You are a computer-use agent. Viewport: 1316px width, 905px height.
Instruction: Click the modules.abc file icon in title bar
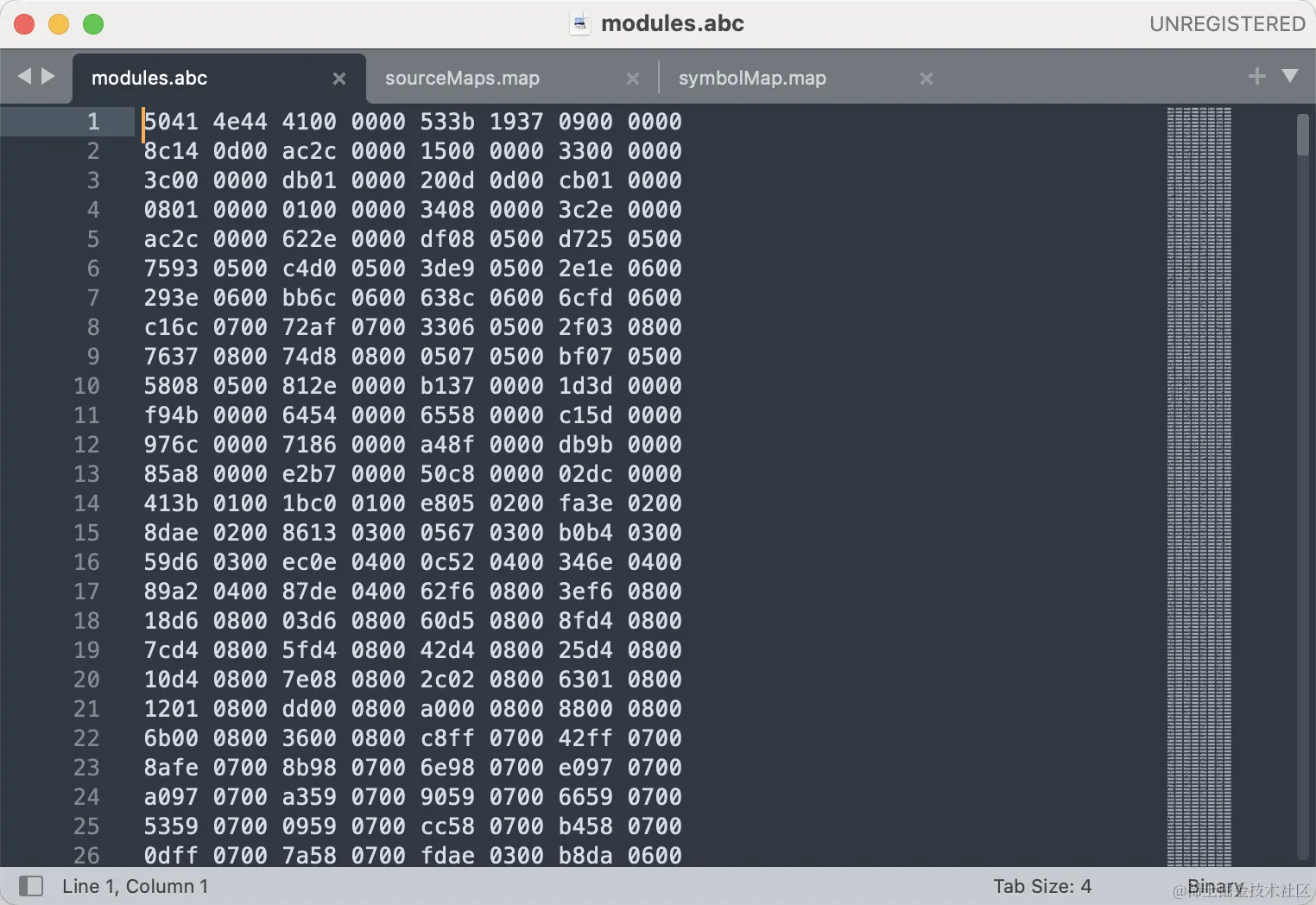point(580,23)
